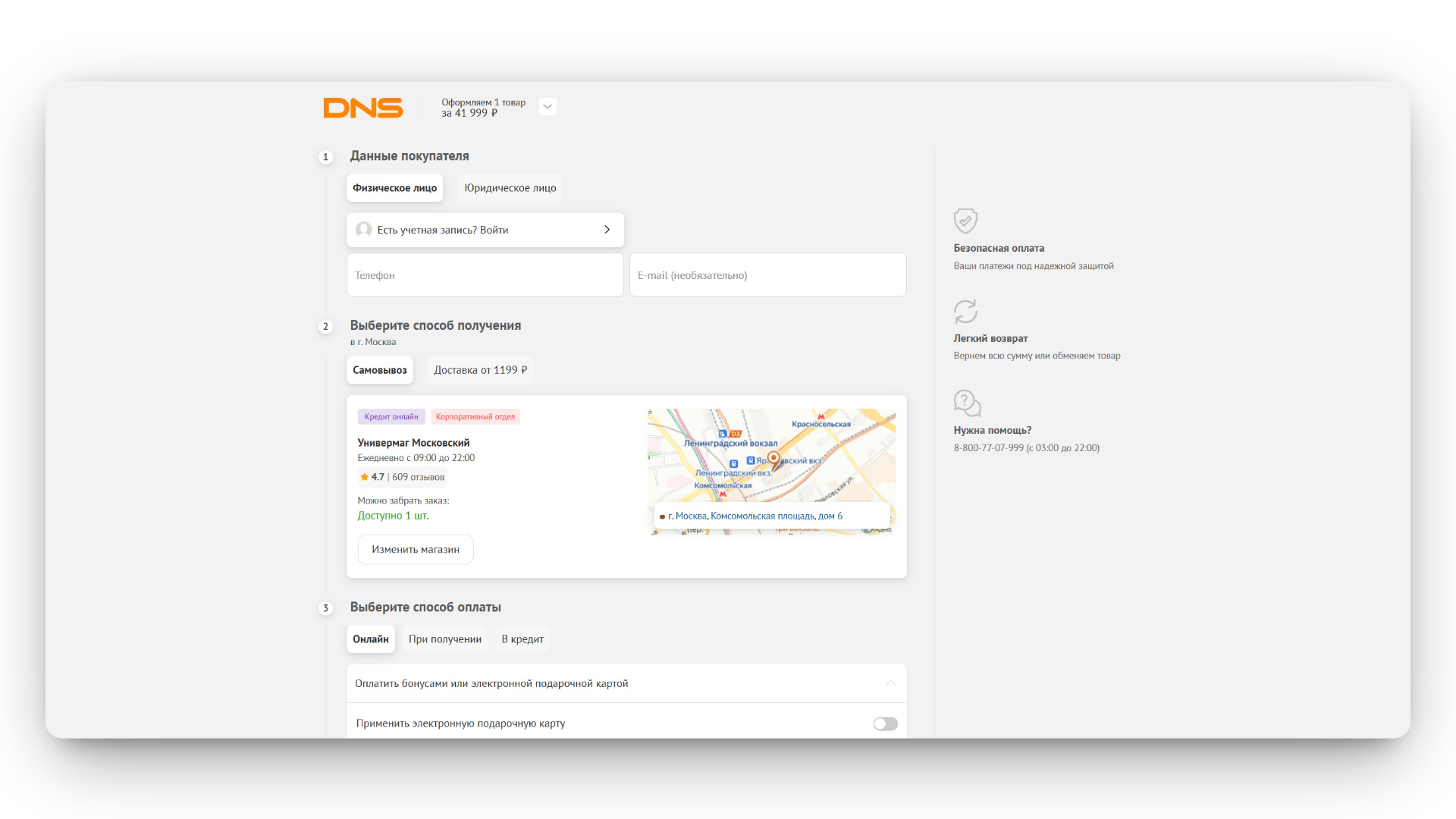The height and width of the screenshot is (819, 1456).
Task: Open the Комсомольская площадь address link
Action: coord(755,516)
